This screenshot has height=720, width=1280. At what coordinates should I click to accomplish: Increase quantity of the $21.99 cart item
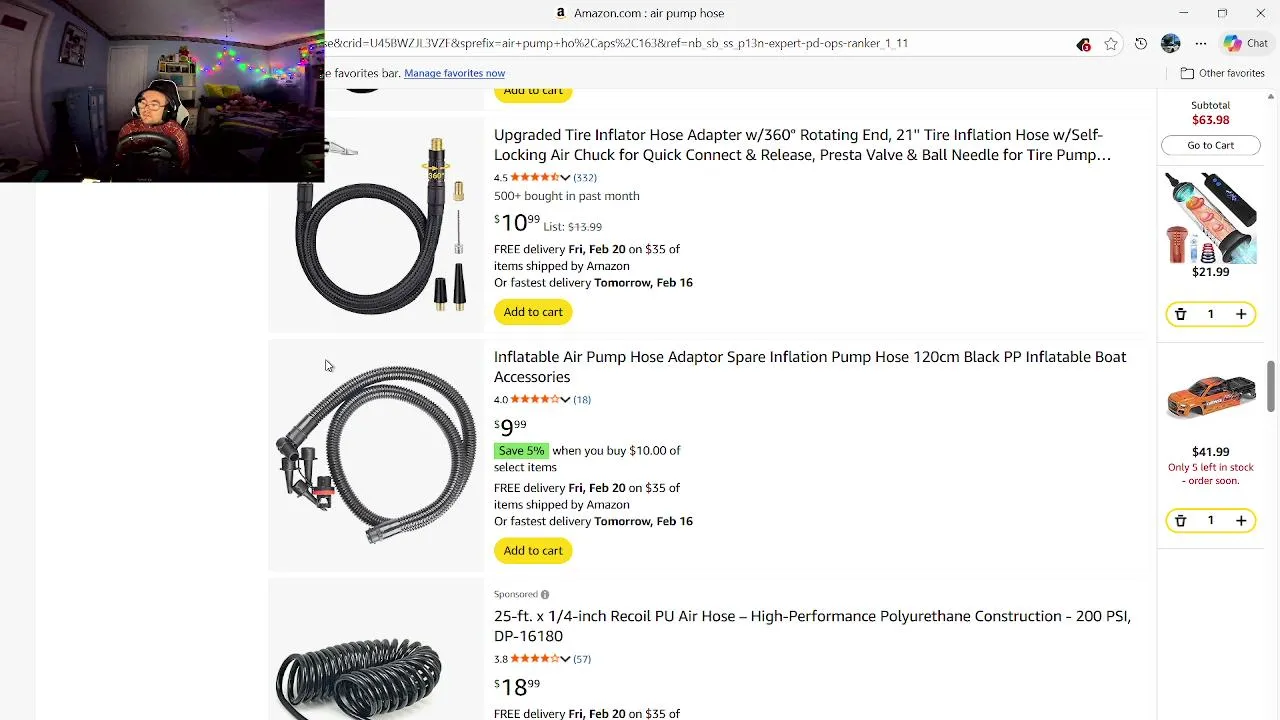[x=1241, y=314]
